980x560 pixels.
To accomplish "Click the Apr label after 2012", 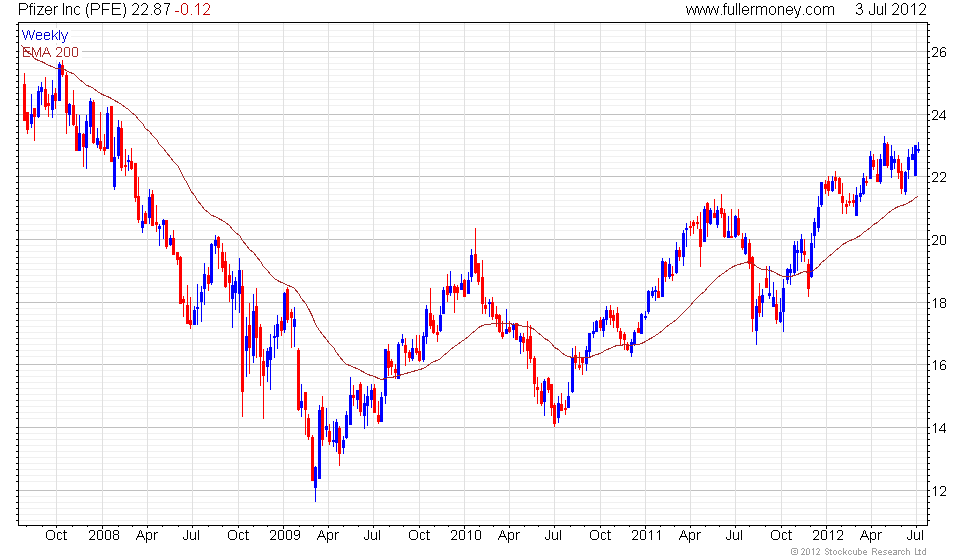I will click(x=871, y=535).
